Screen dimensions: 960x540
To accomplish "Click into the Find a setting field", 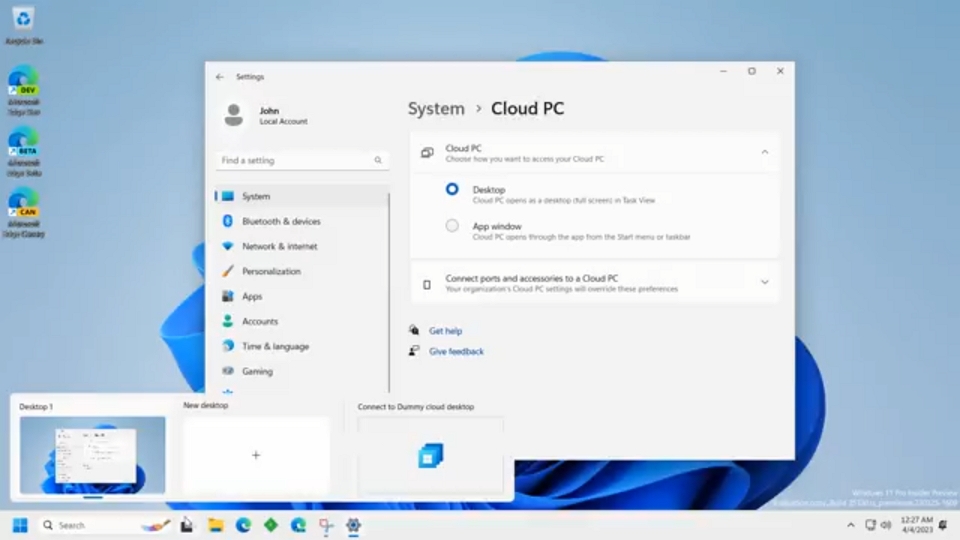I will pos(302,160).
